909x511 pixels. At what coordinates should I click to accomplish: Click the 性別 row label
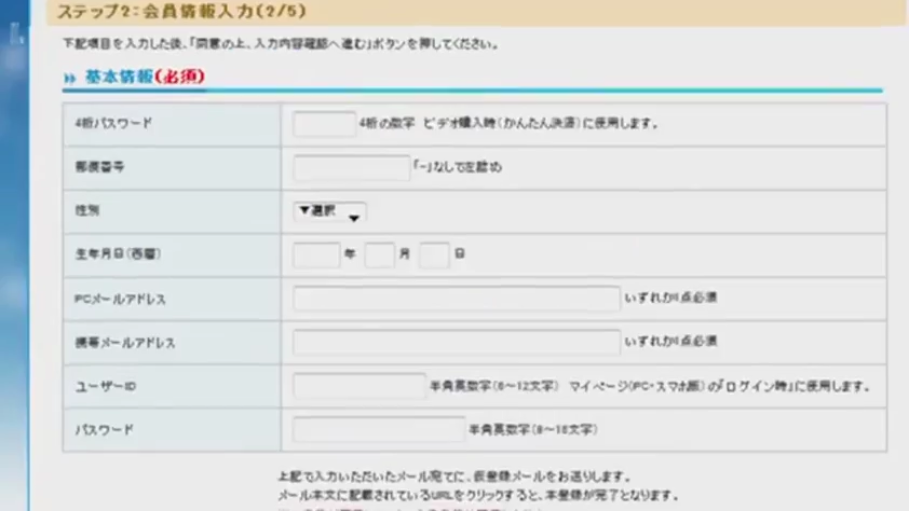pos(88,212)
